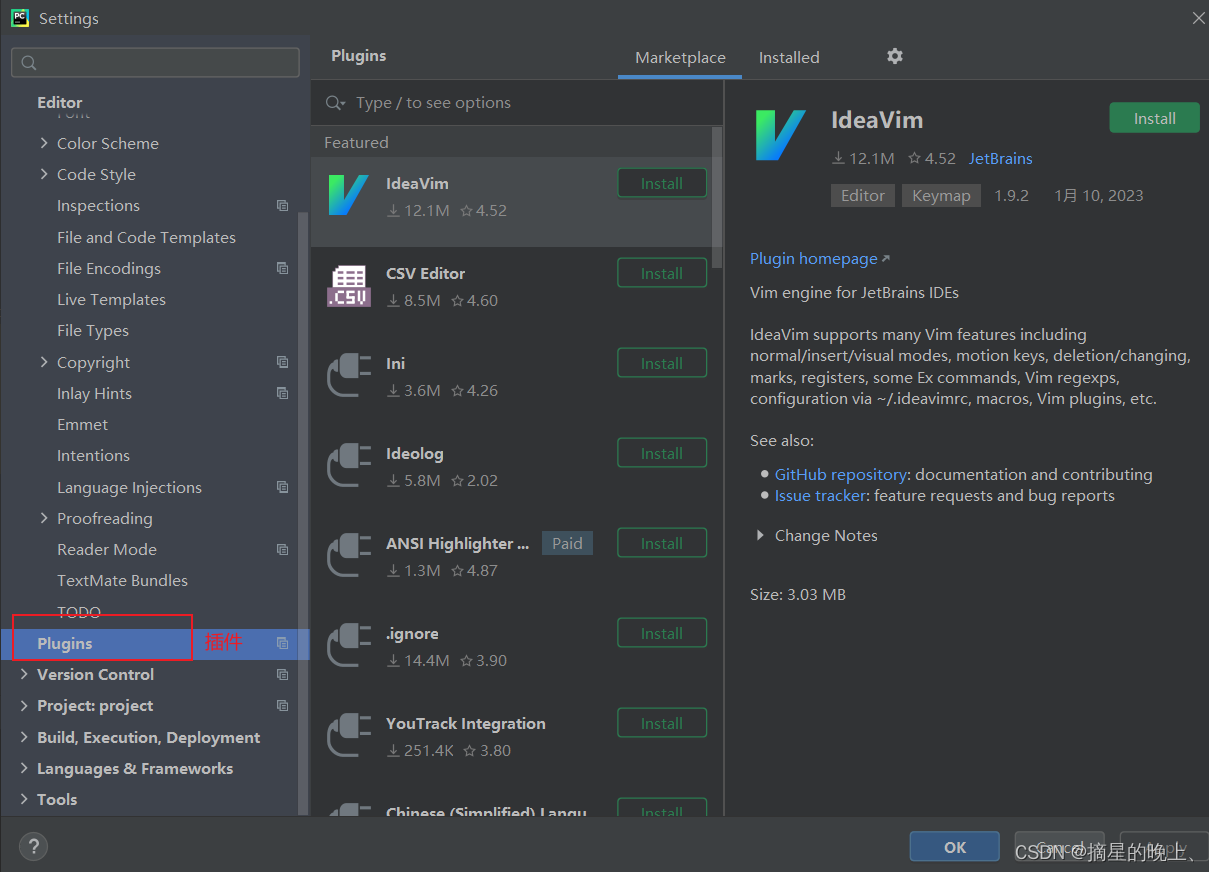Open the Inspections settings page
Image resolution: width=1209 pixels, height=872 pixels.
(98, 205)
